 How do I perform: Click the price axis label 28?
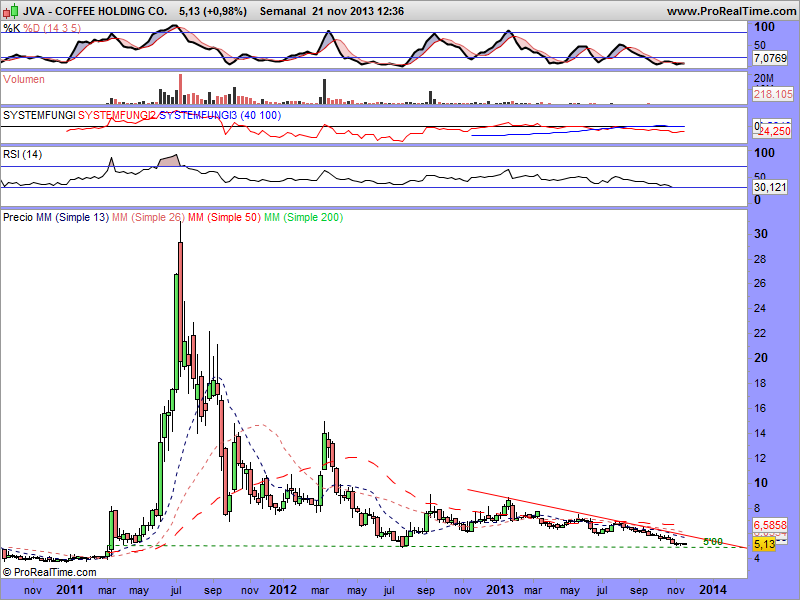click(x=760, y=259)
